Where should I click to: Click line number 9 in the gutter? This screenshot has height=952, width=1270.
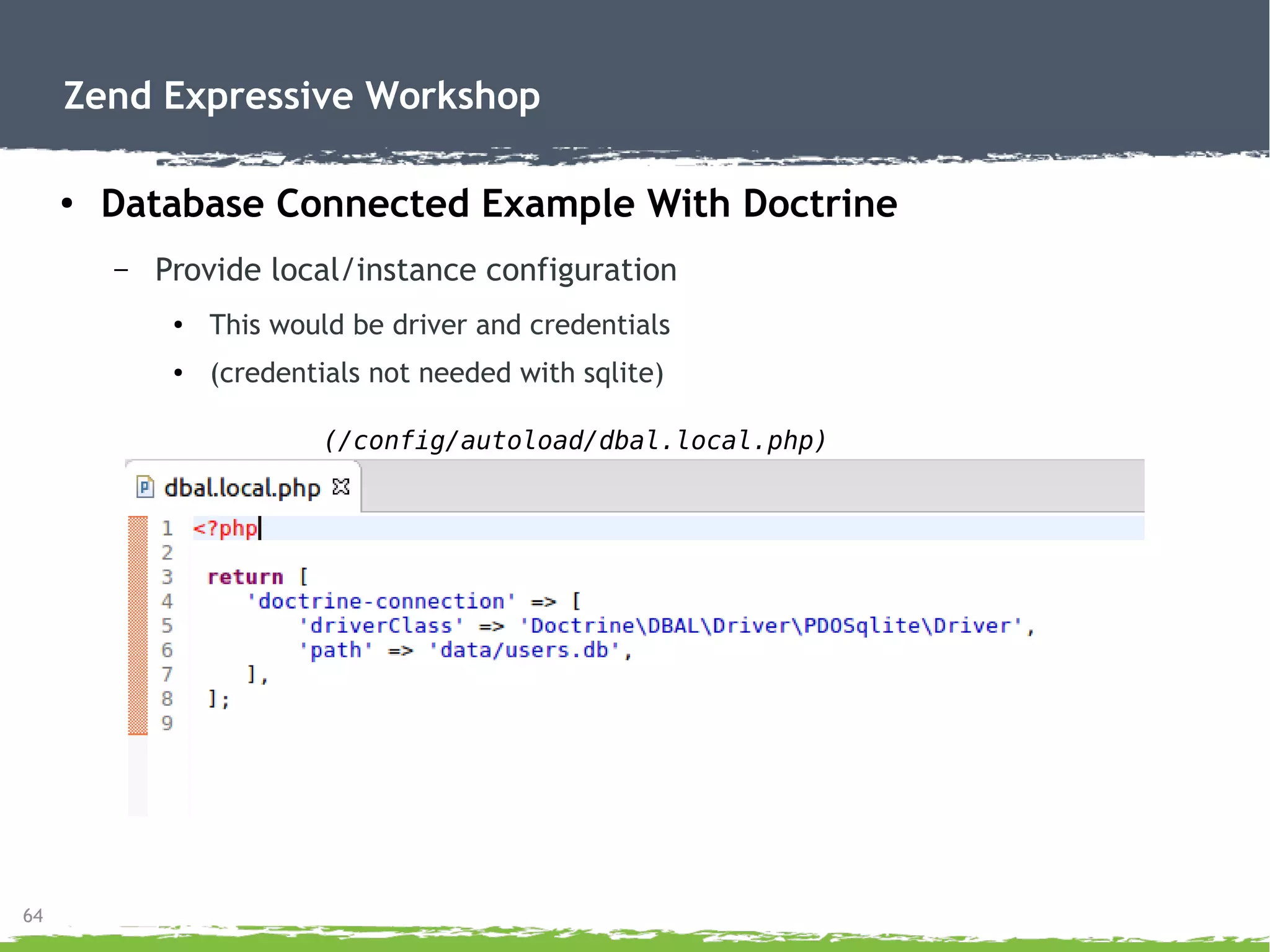click(167, 723)
